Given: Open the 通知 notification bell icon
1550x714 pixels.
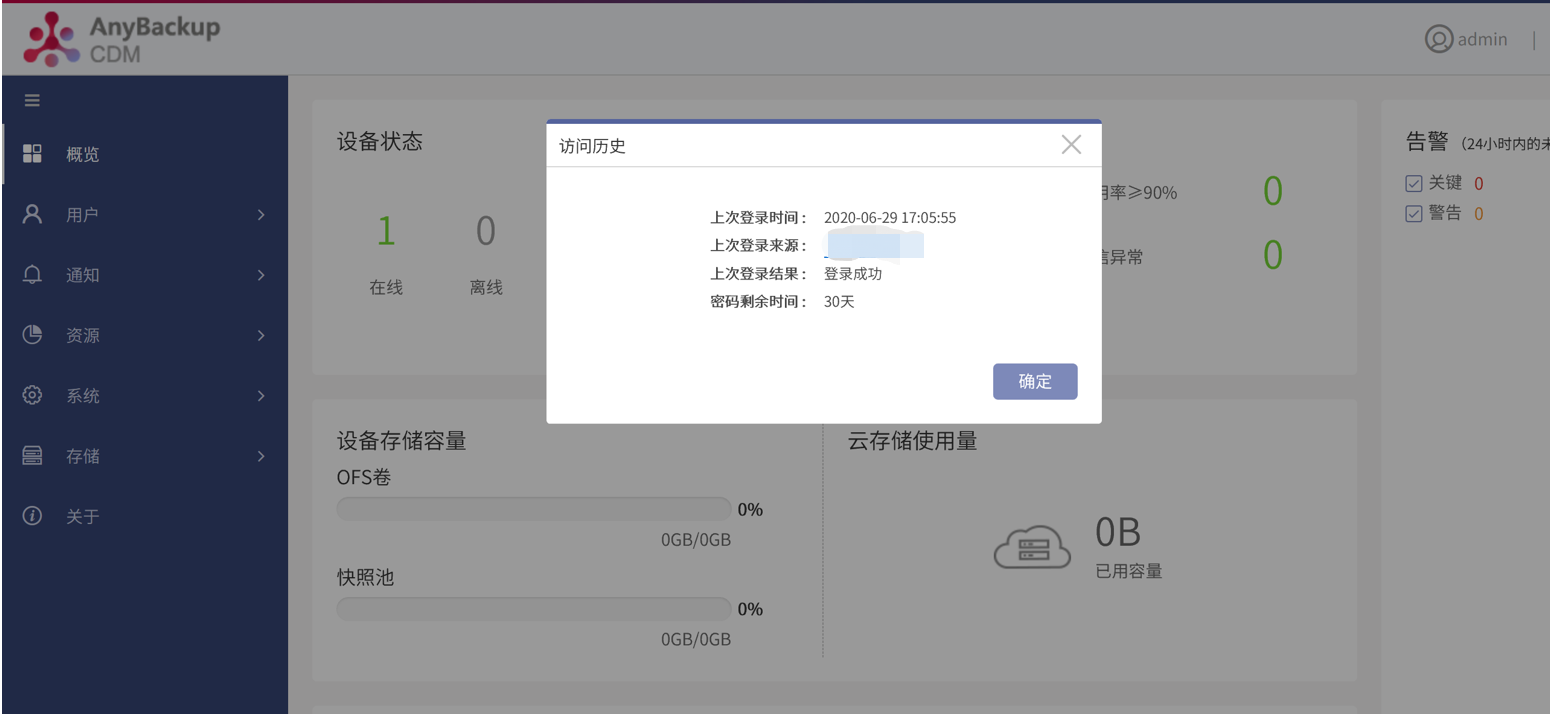Looking at the screenshot, I should [32, 274].
